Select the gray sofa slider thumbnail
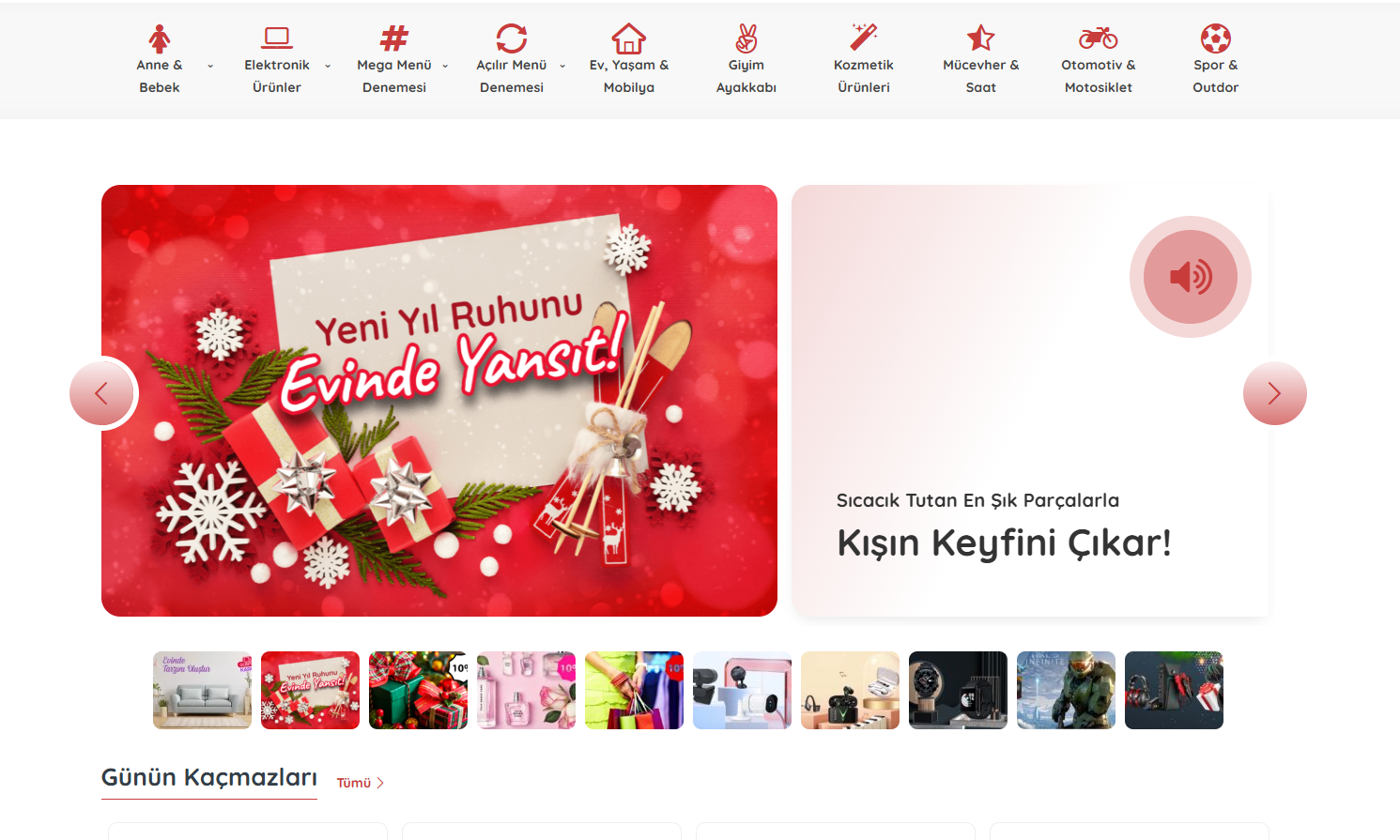The width and height of the screenshot is (1400, 840). pyautogui.click(x=203, y=690)
